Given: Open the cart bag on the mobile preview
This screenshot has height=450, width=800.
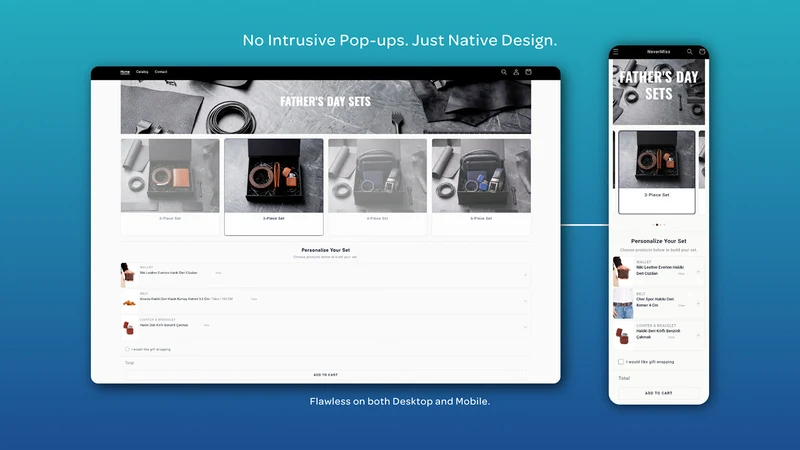Looking at the screenshot, I should [x=702, y=52].
